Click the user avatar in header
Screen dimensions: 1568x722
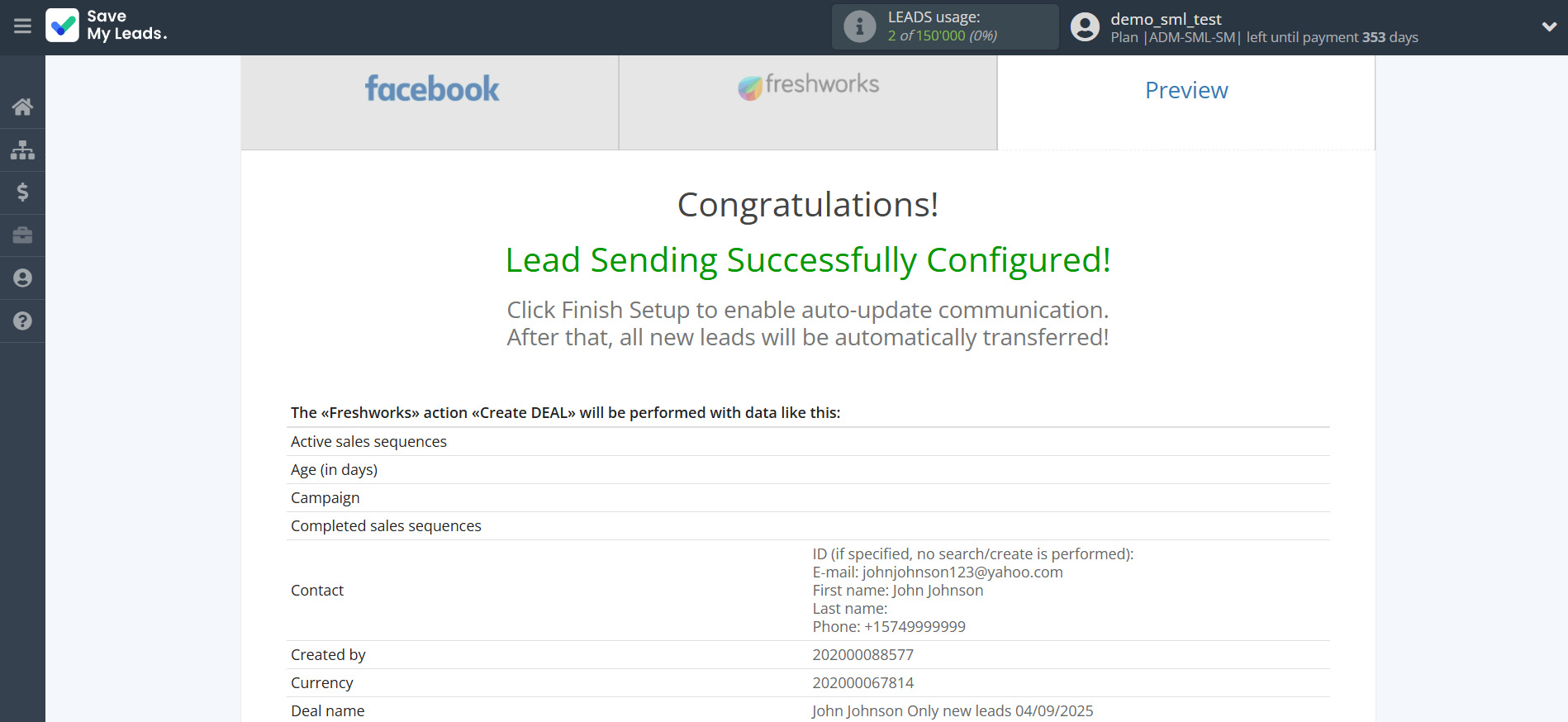point(1085,26)
